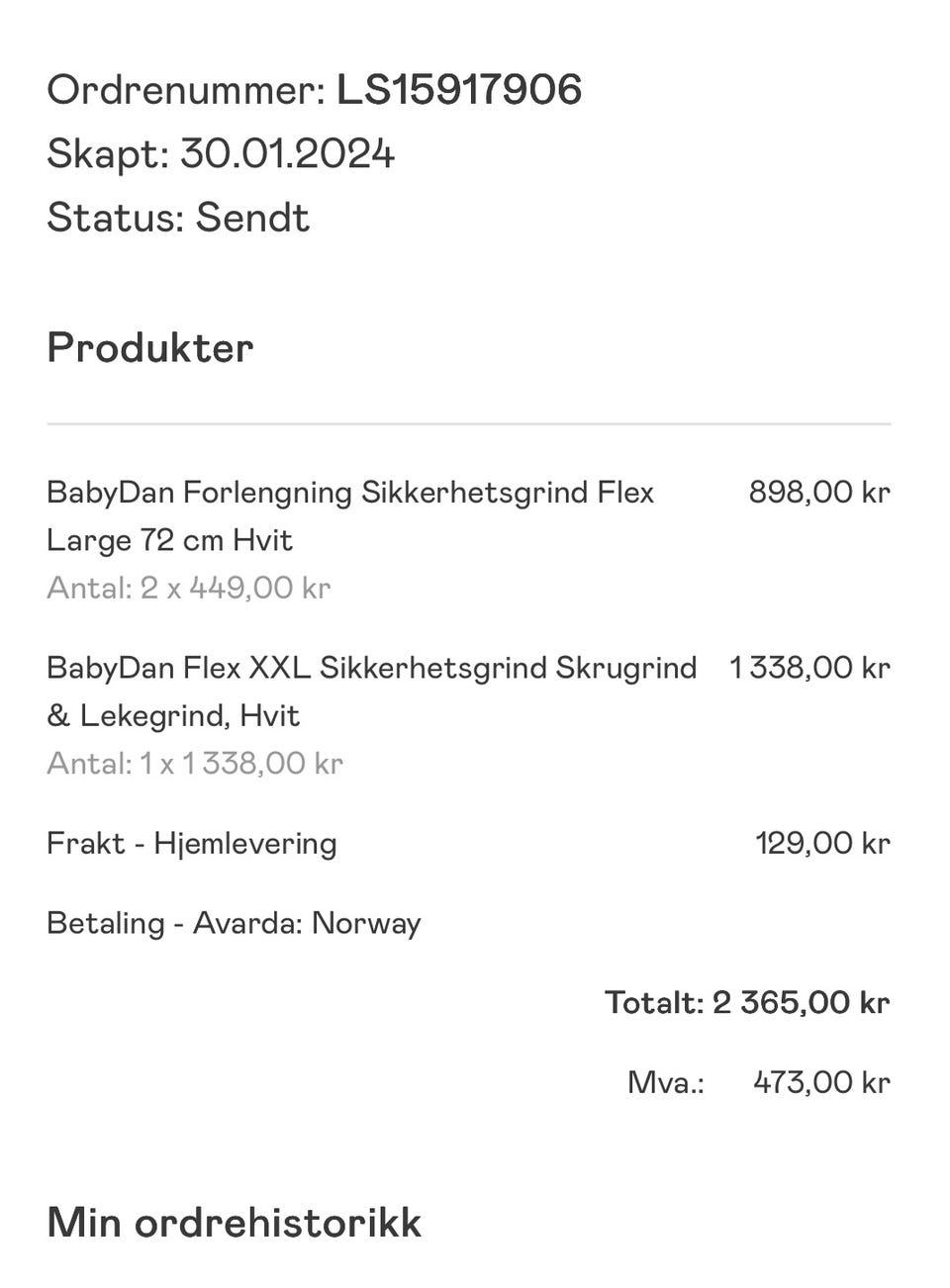Click the 1 338,00 kr line price
This screenshot has width=950, height=1288.
click(x=810, y=668)
